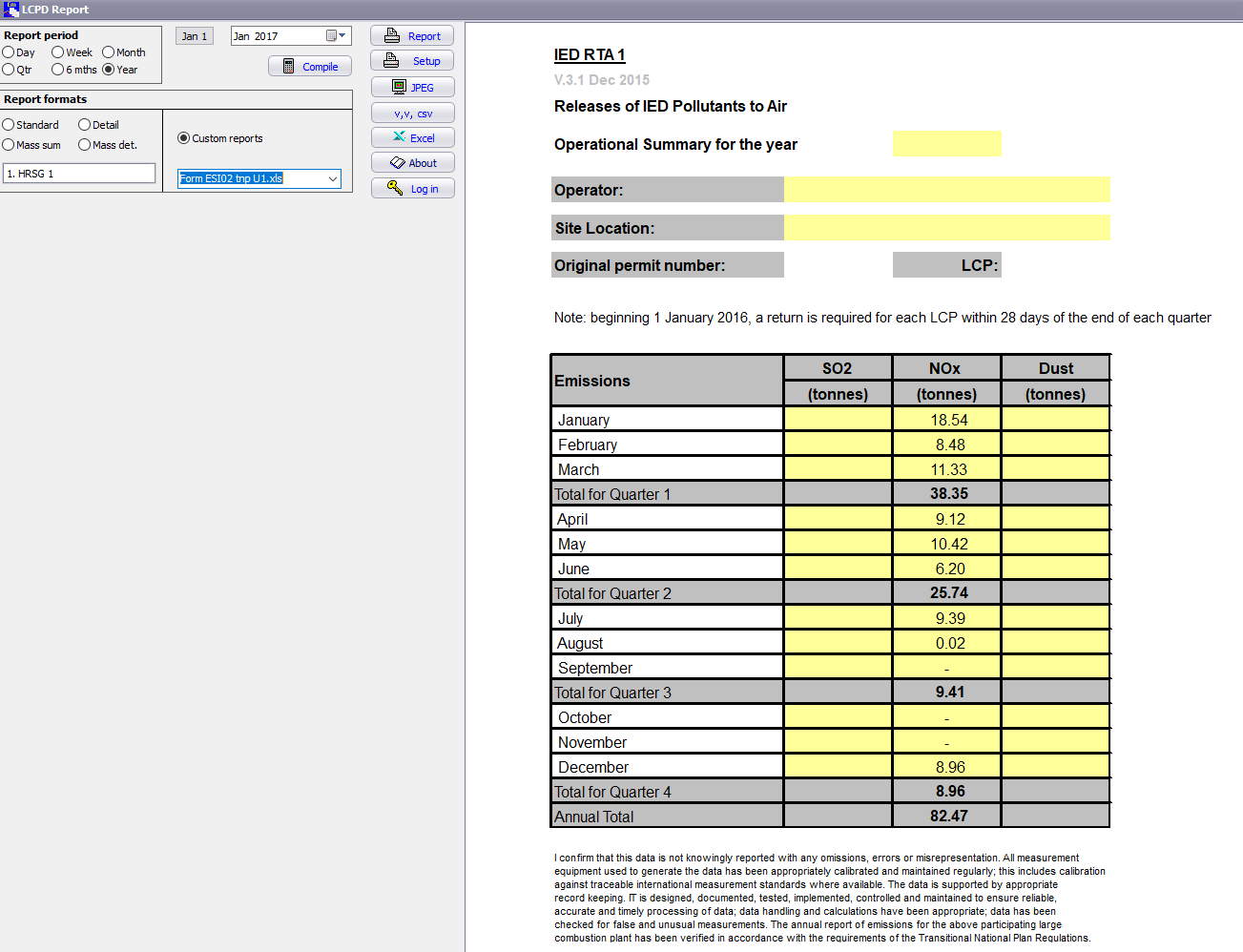Click the calculator icon on Compile button
This screenshot has height=952, width=1243.
pyautogui.click(x=288, y=67)
